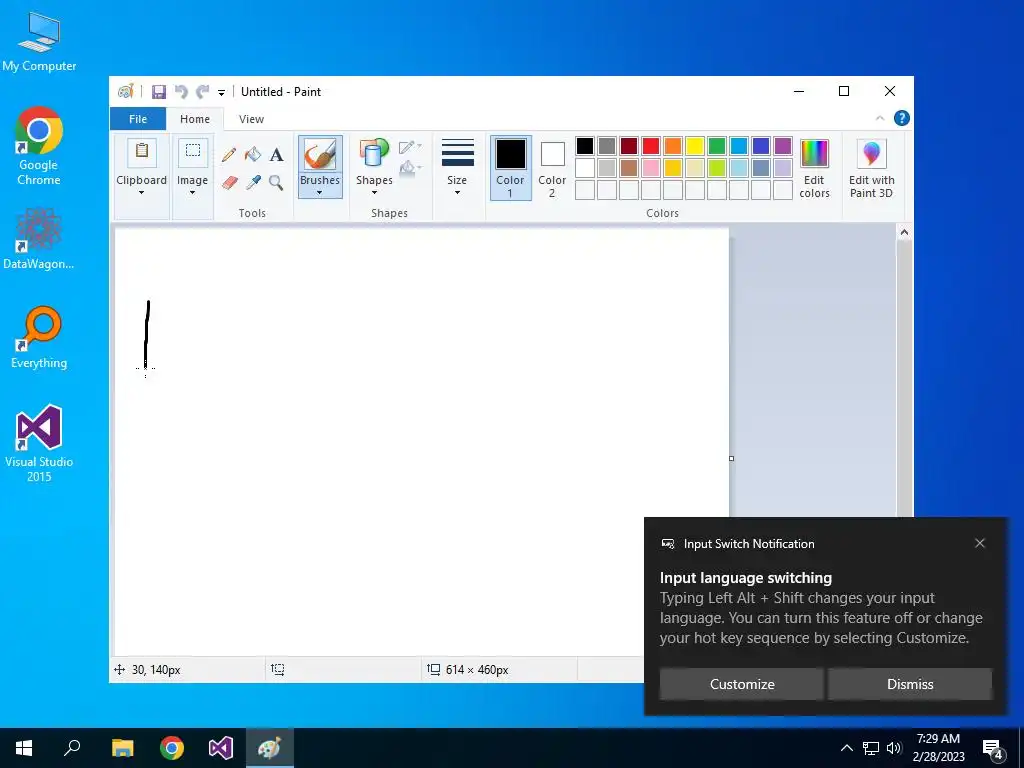Select the Eraser tool
The width and height of the screenshot is (1024, 768).
point(229,182)
